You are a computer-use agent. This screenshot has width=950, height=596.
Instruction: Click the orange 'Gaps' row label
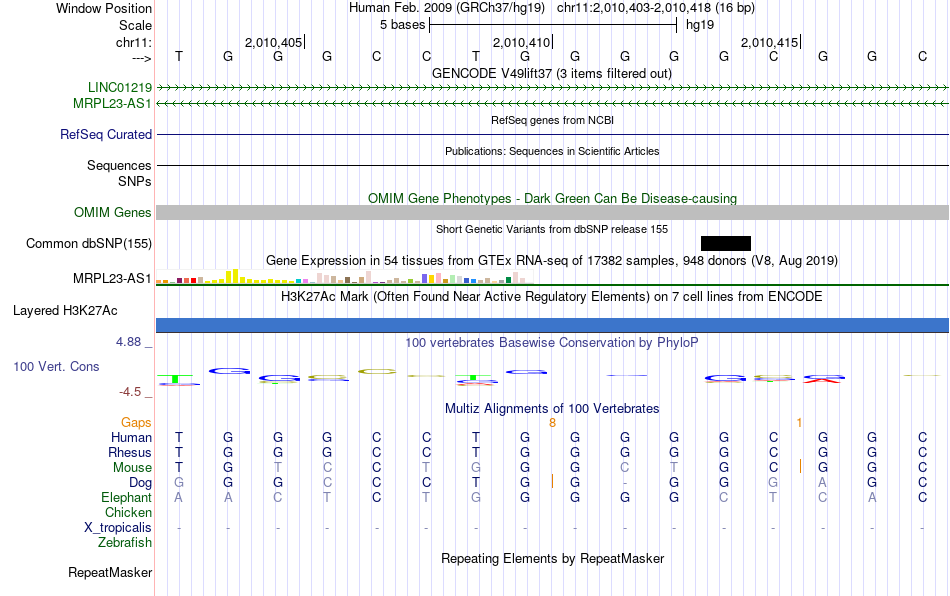coord(136,422)
